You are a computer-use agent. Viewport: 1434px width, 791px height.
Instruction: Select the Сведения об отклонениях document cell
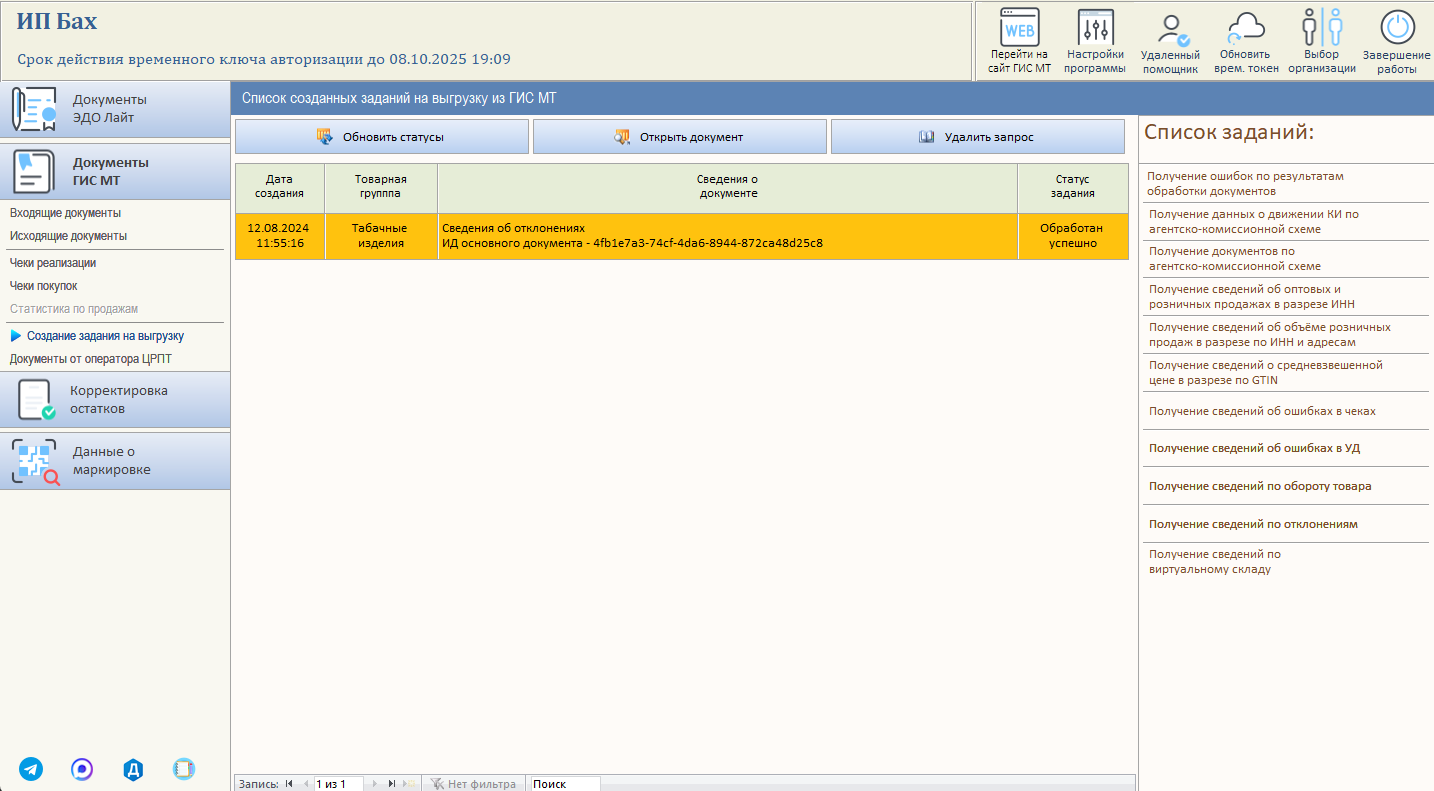point(727,236)
